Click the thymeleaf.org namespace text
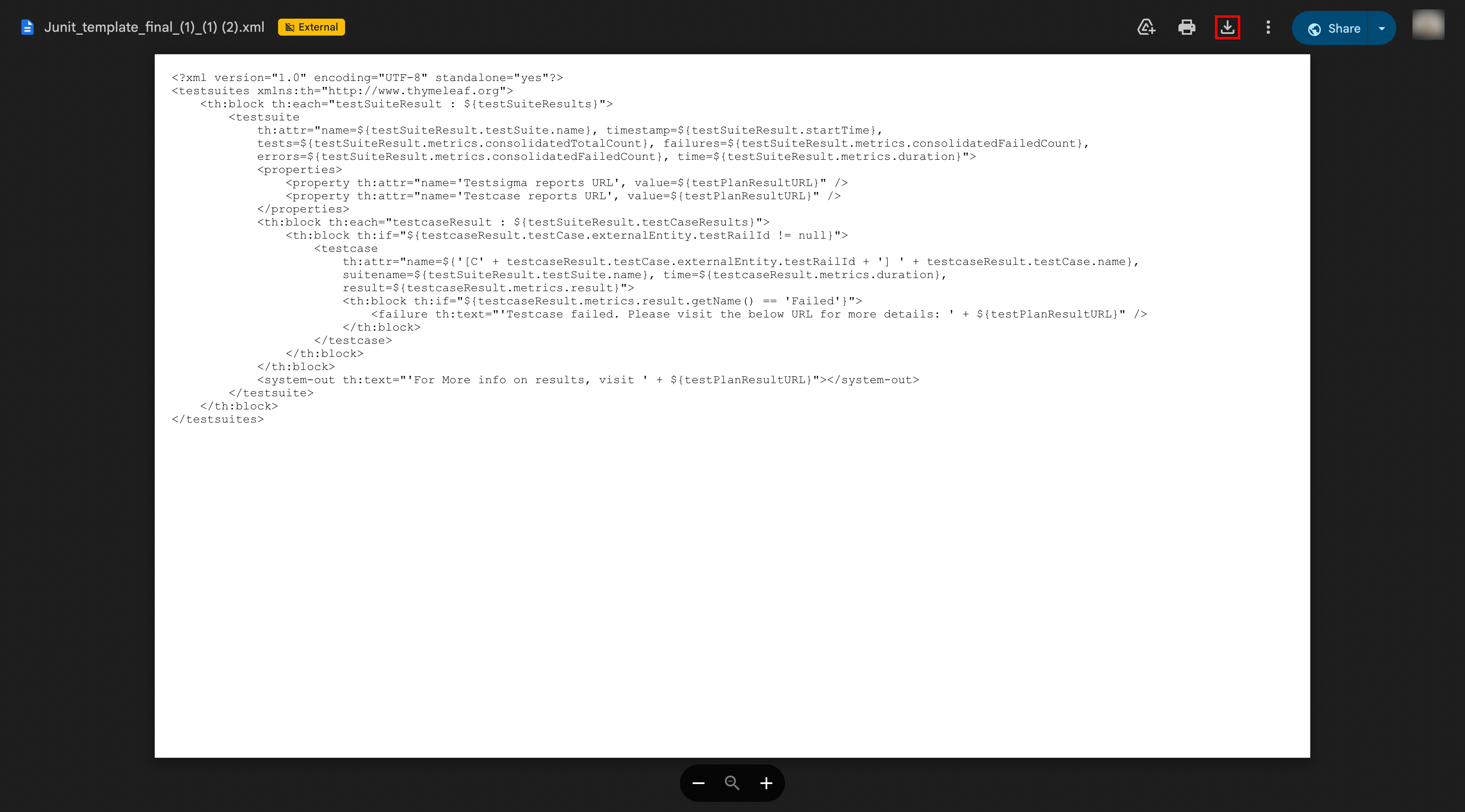This screenshot has height=812, width=1465. [x=424, y=90]
